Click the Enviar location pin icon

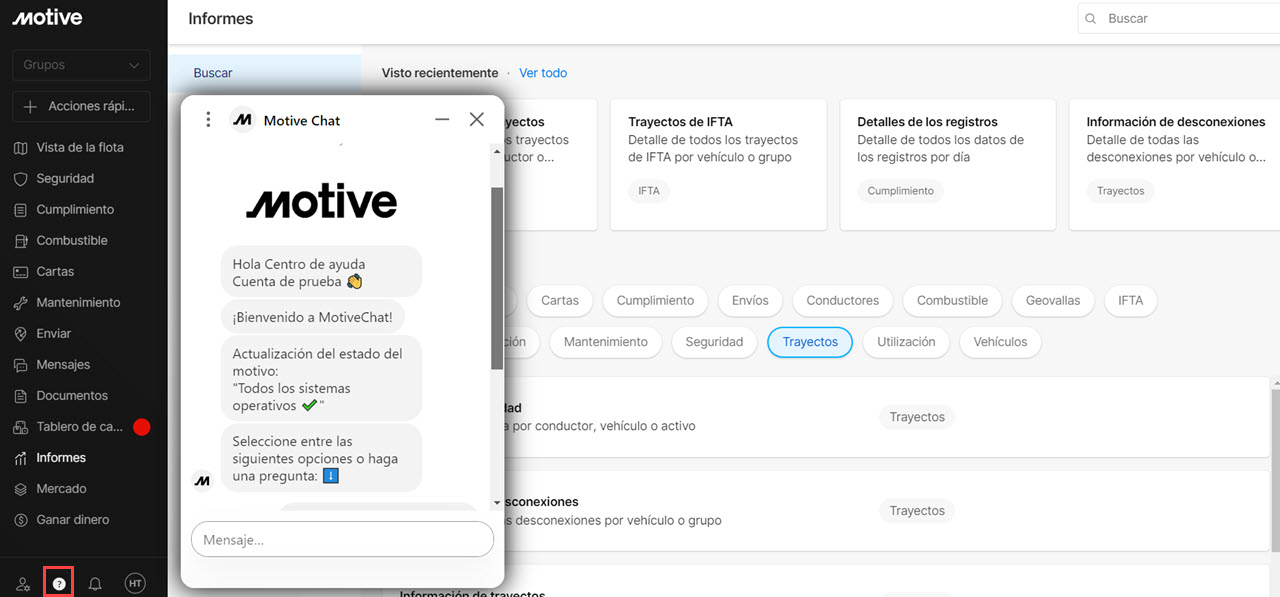(x=20, y=334)
